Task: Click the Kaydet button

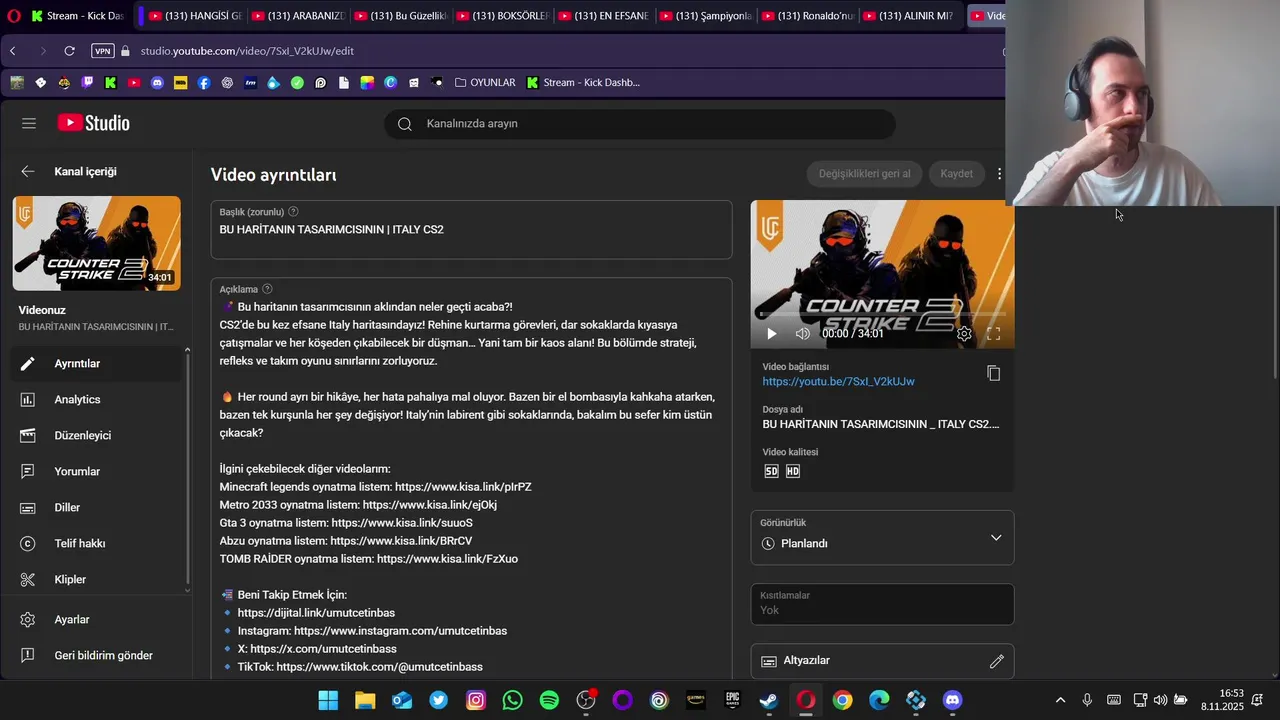Action: (956, 174)
